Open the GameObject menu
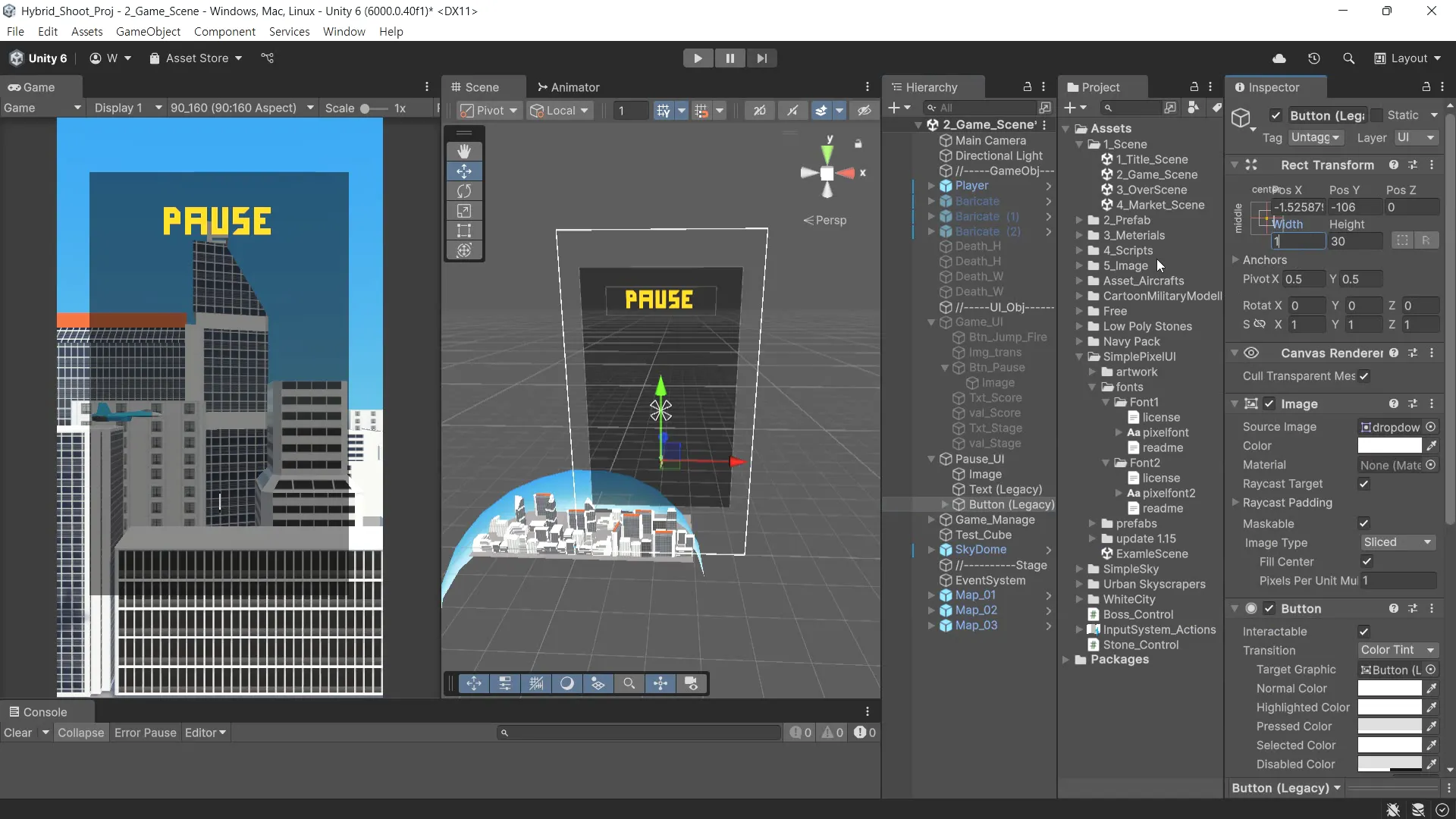Screen dimensions: 1456x819 click(148, 32)
